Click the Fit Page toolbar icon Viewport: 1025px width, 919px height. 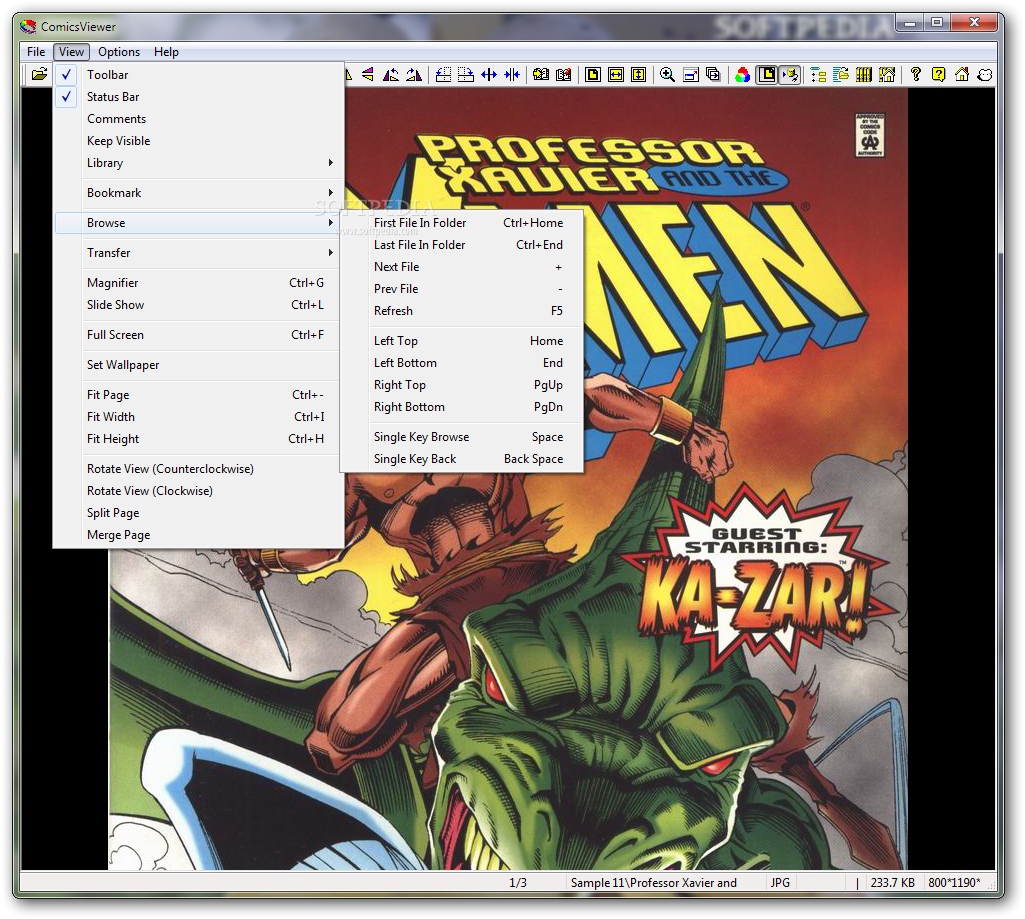click(593, 75)
